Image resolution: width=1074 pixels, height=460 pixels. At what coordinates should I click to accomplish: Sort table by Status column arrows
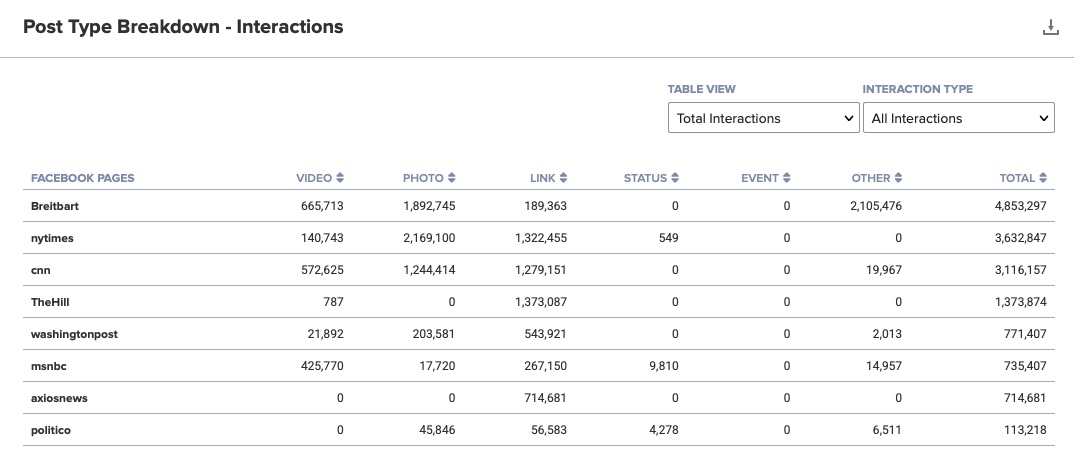pos(675,178)
